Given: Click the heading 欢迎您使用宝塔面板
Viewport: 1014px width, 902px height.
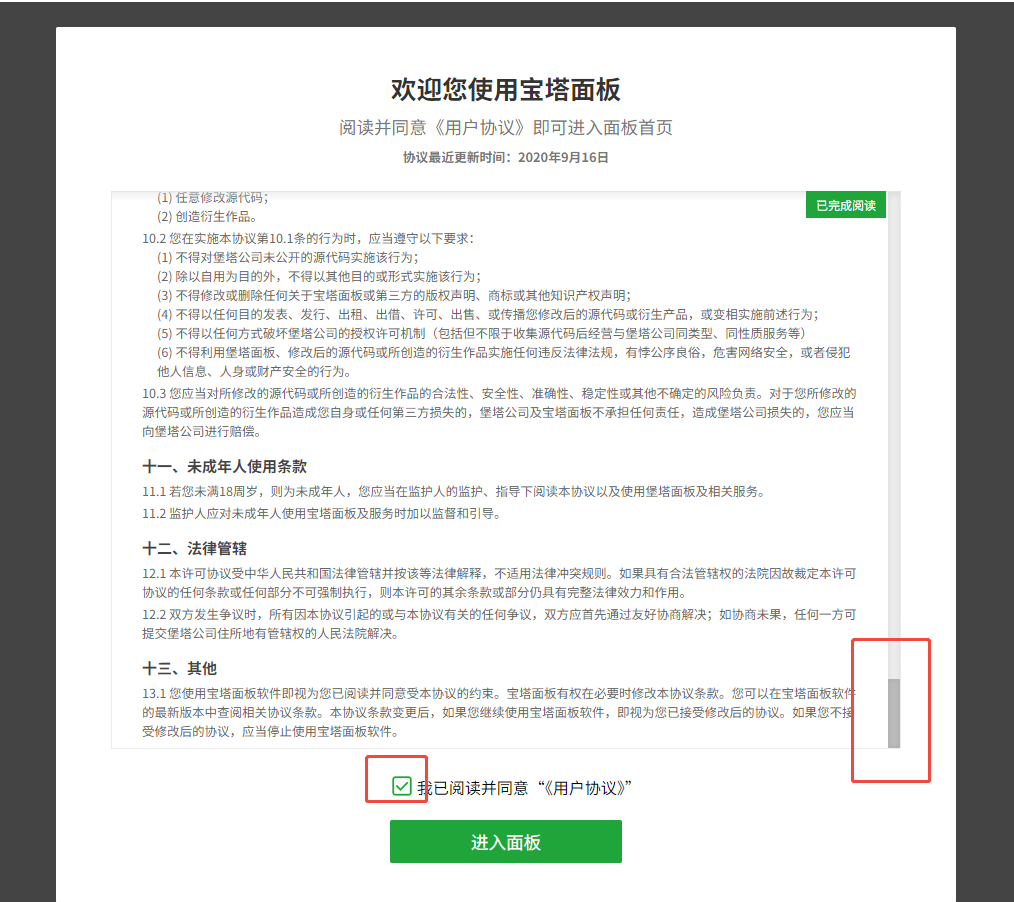Looking at the screenshot, I should (506, 89).
